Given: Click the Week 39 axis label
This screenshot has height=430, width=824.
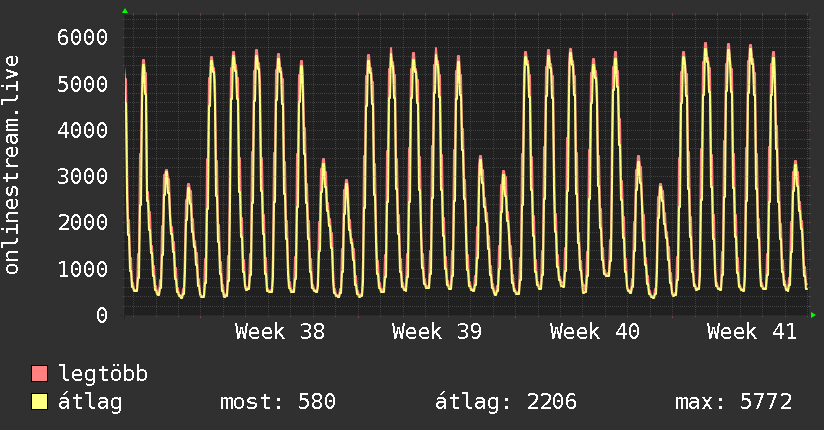Looking at the screenshot, I should 437,332.
